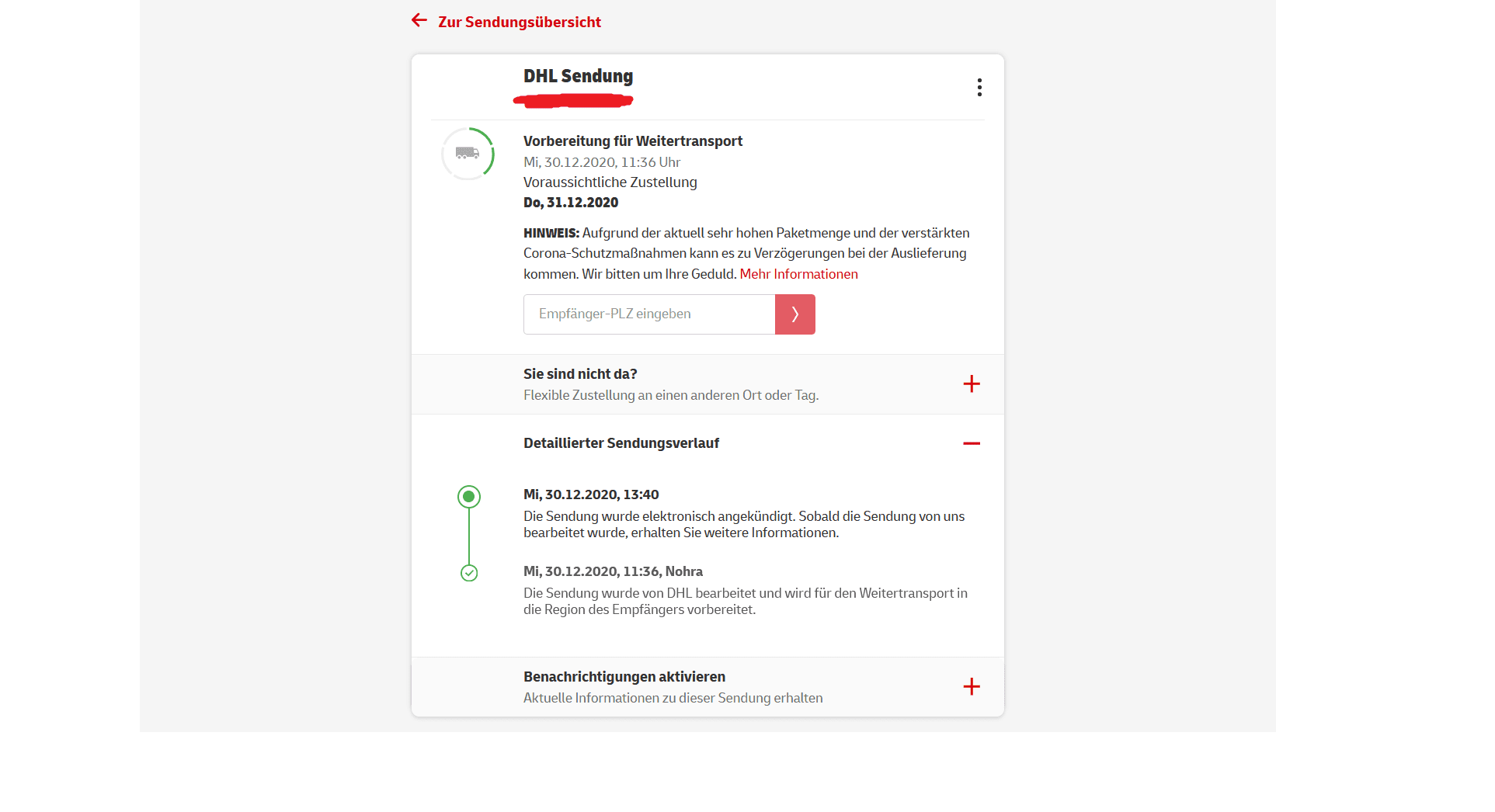1495x812 pixels.
Task: Select the HINWEIS label text
Action: 551,233
